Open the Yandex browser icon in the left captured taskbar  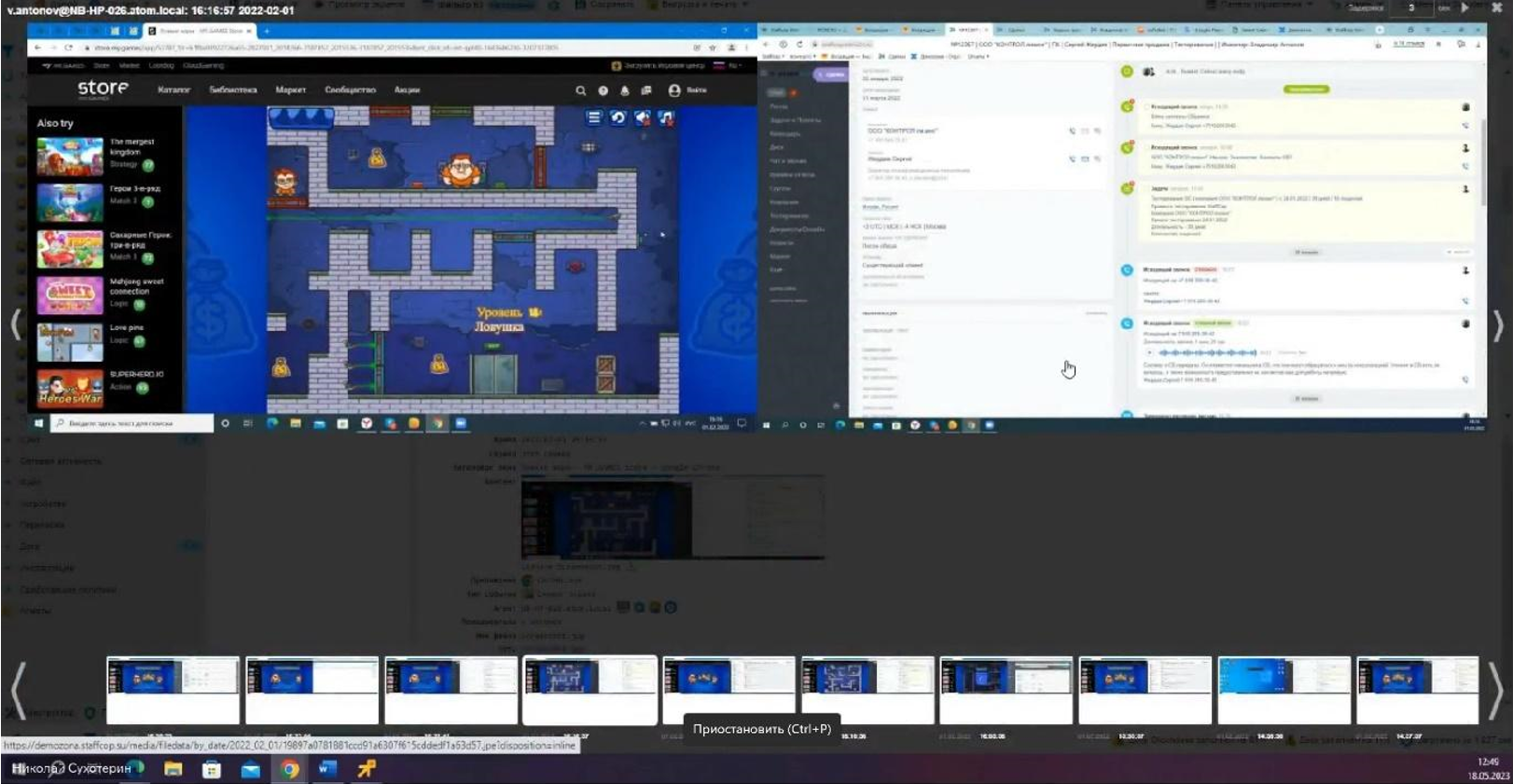[x=367, y=423]
